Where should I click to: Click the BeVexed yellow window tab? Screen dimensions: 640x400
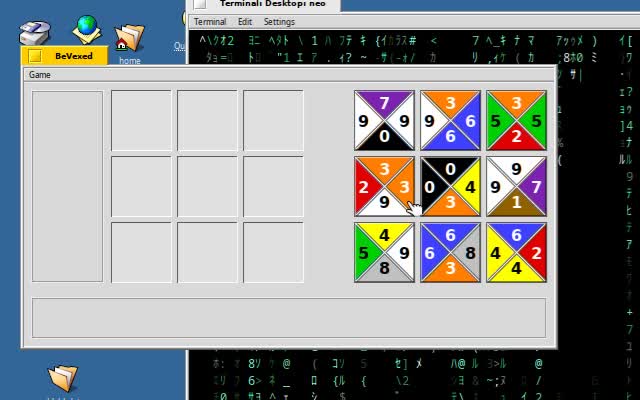tap(64, 56)
